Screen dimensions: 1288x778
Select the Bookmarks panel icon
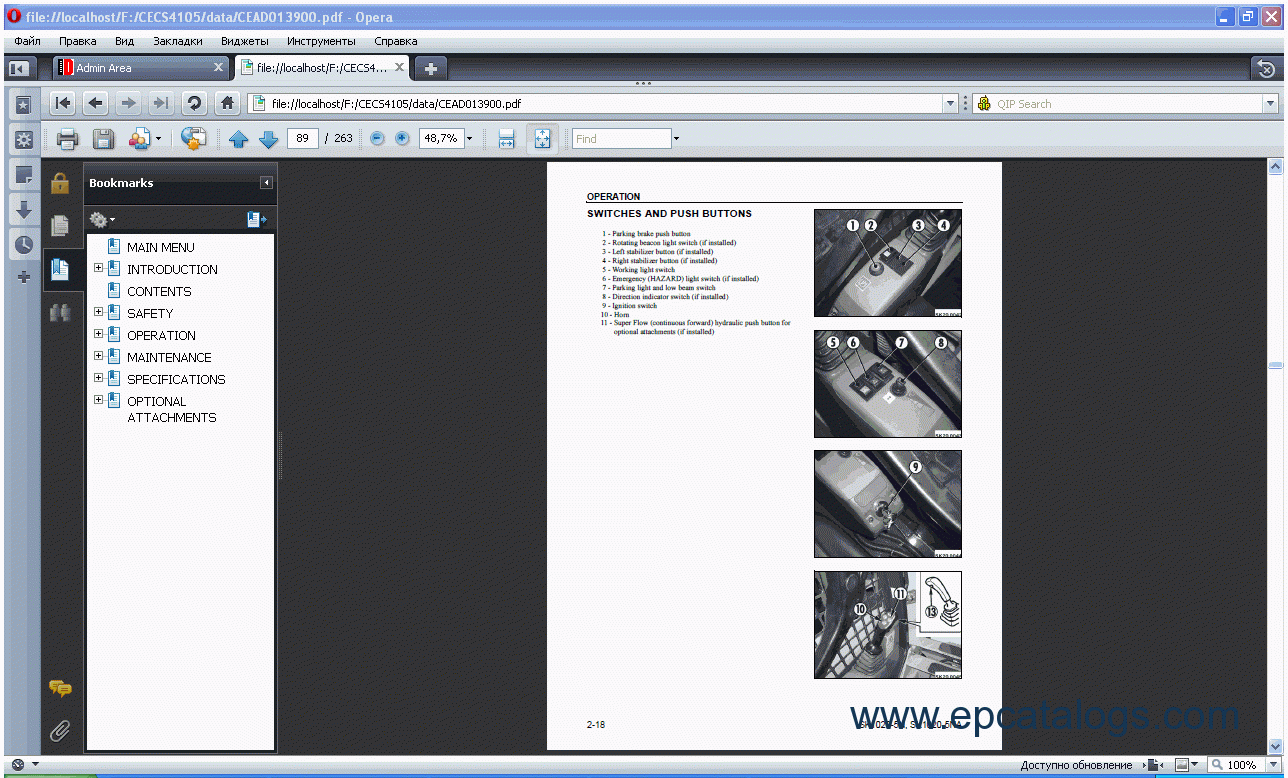[x=60, y=269]
